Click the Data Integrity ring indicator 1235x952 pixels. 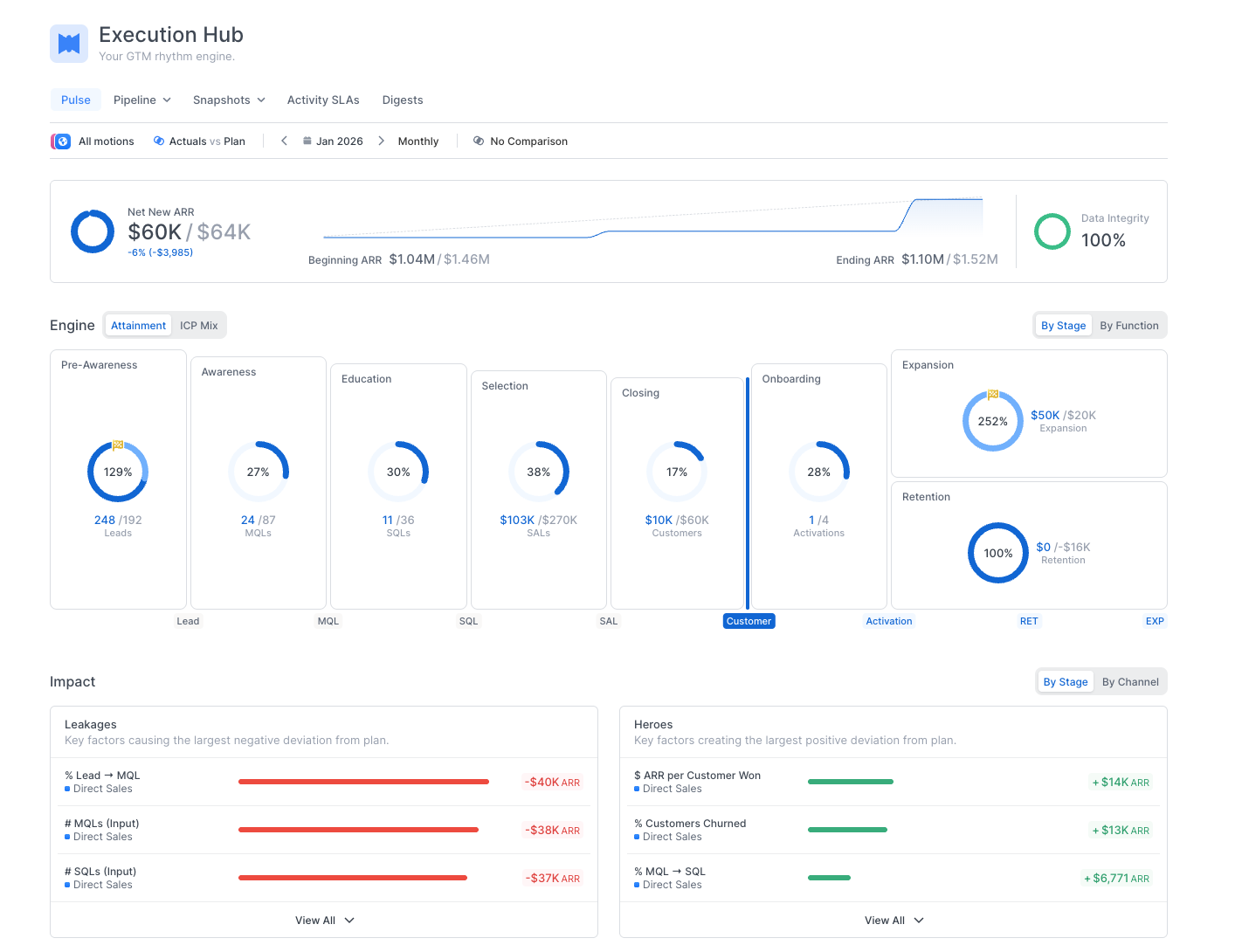[1052, 231]
